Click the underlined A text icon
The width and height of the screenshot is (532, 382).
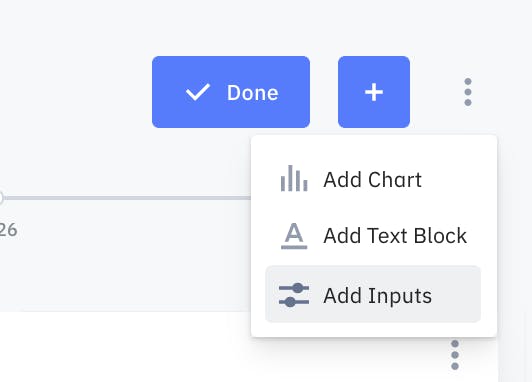click(x=294, y=236)
